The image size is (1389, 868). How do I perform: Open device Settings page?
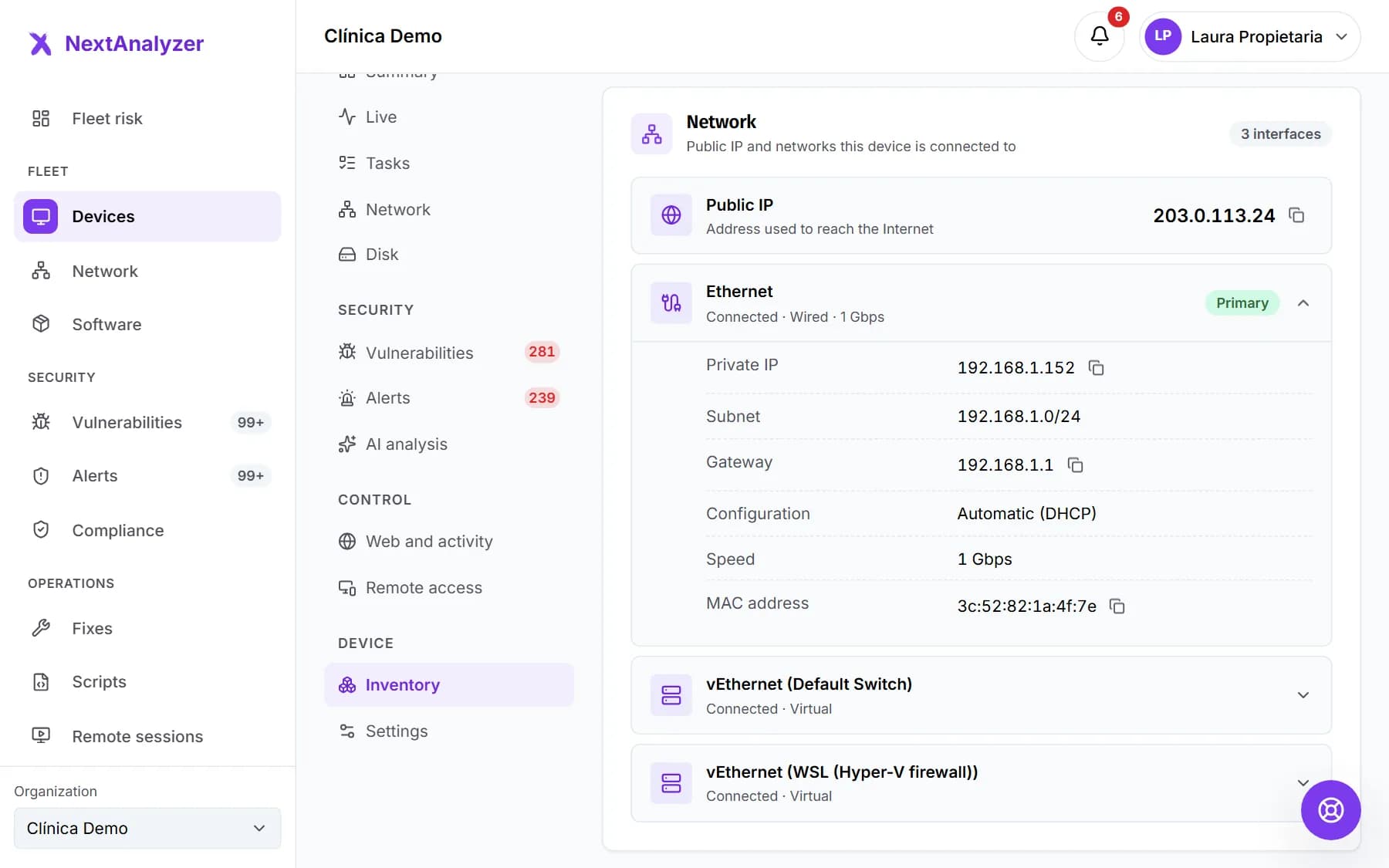tap(449, 731)
